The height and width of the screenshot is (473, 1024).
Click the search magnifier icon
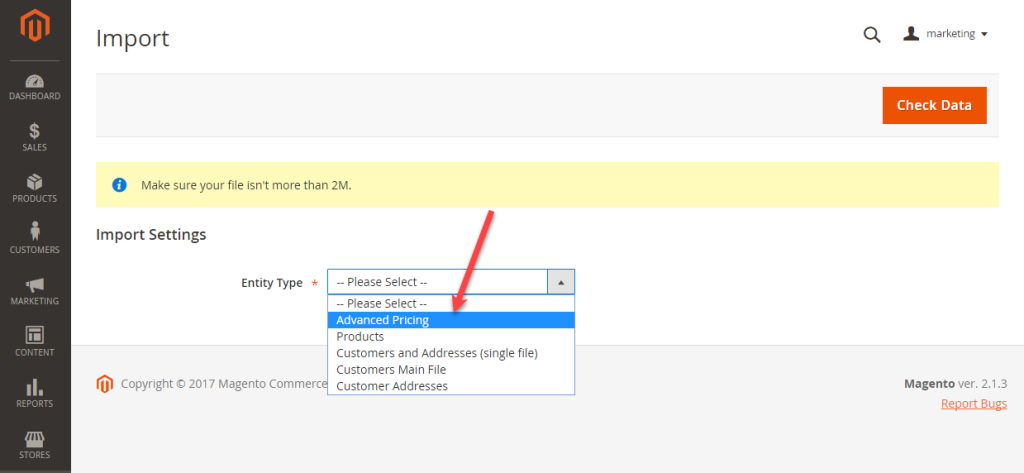[x=871, y=35]
